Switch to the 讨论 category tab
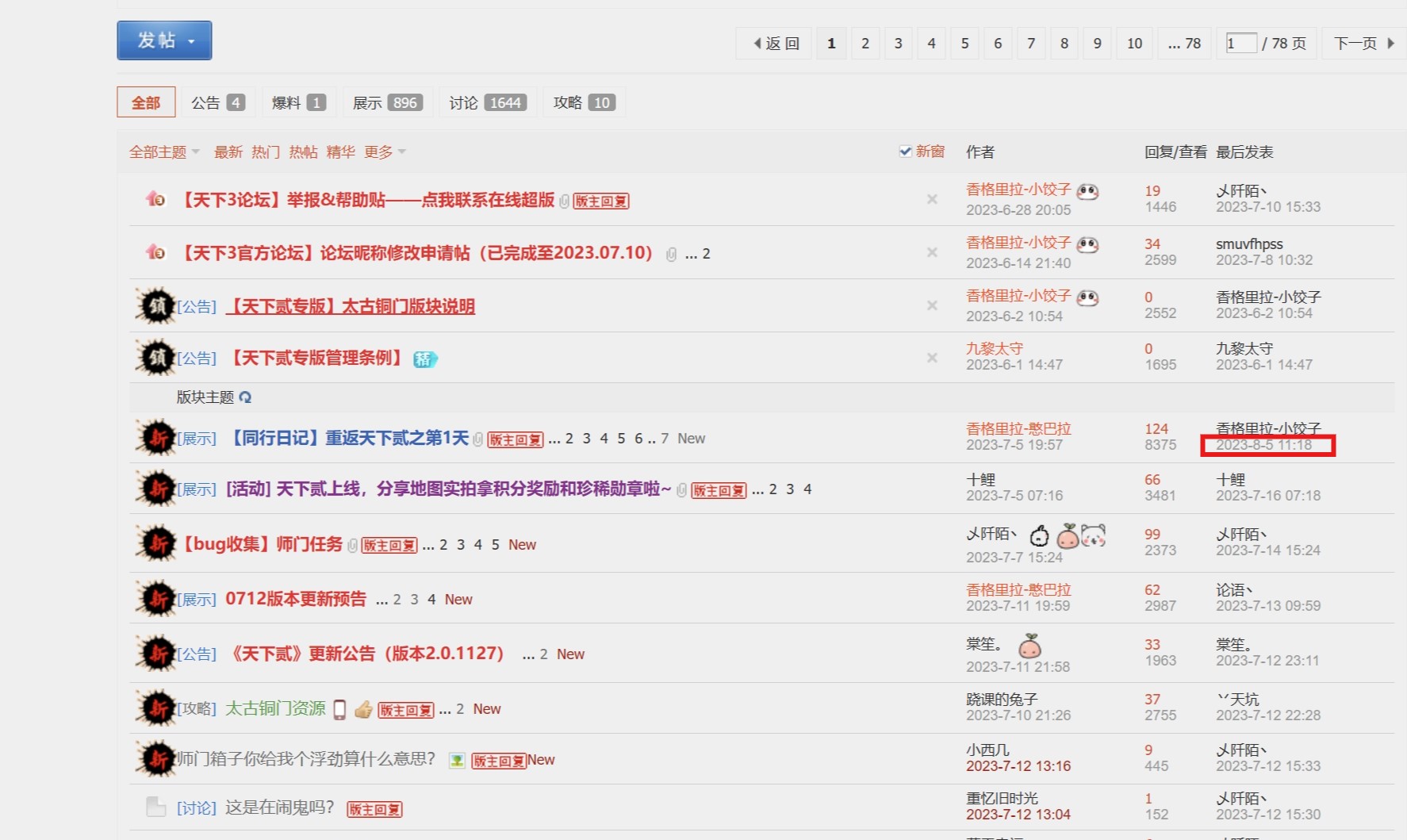Screen dimensions: 1407x840 [487, 102]
